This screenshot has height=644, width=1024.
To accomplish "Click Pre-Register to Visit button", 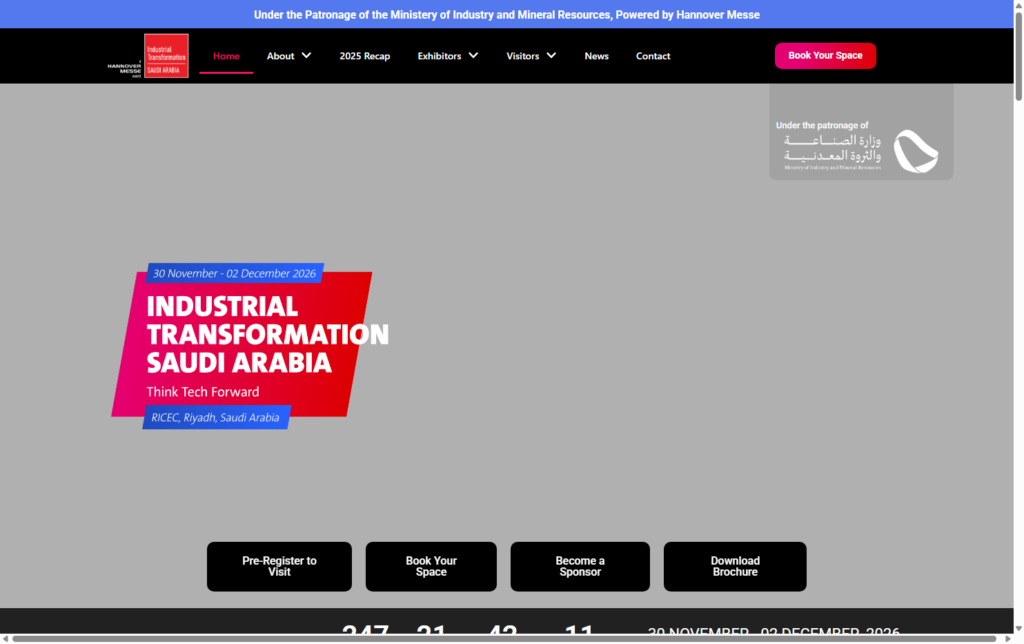I will point(279,566).
